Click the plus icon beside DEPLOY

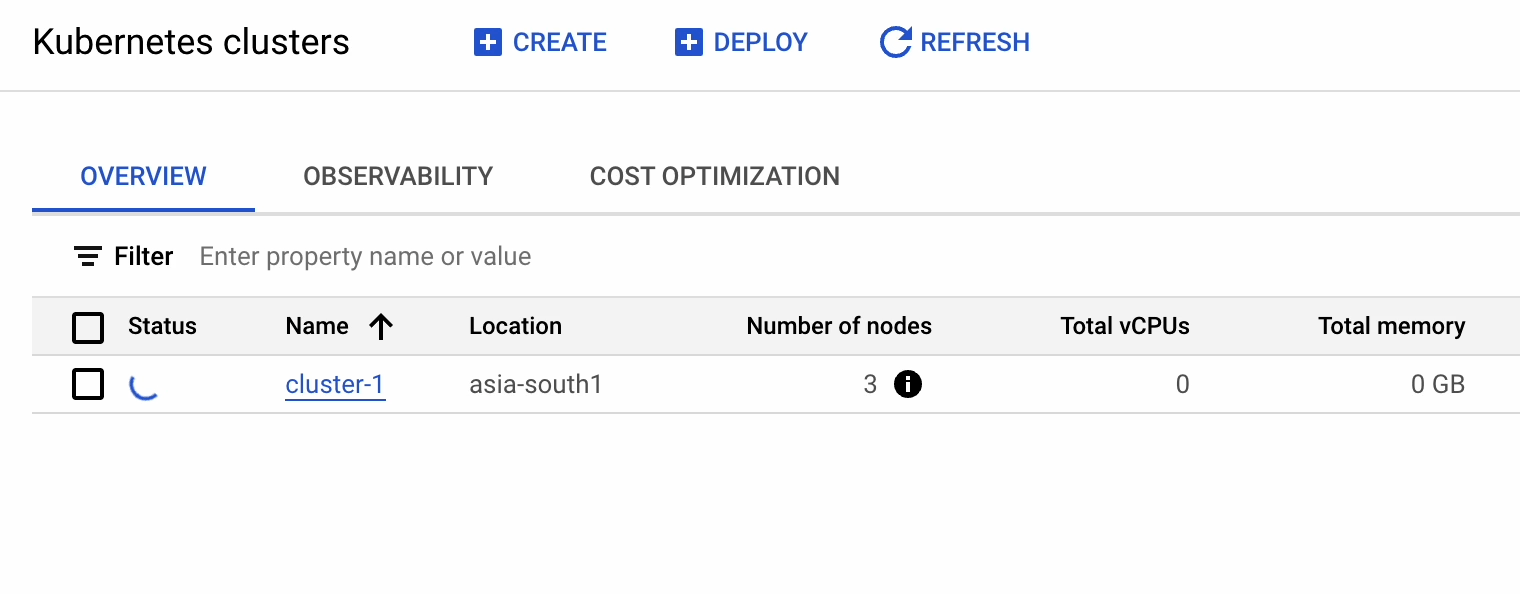click(x=689, y=43)
